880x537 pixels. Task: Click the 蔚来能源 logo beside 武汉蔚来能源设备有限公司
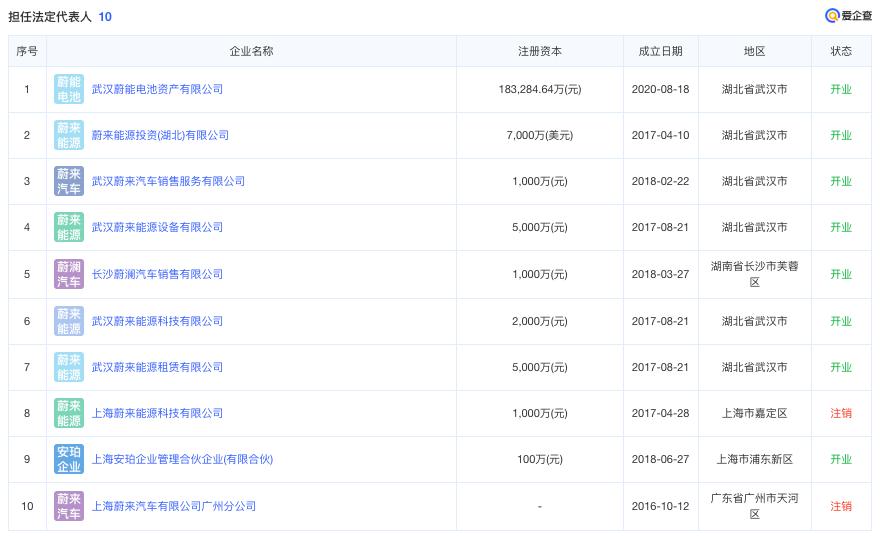(69, 227)
